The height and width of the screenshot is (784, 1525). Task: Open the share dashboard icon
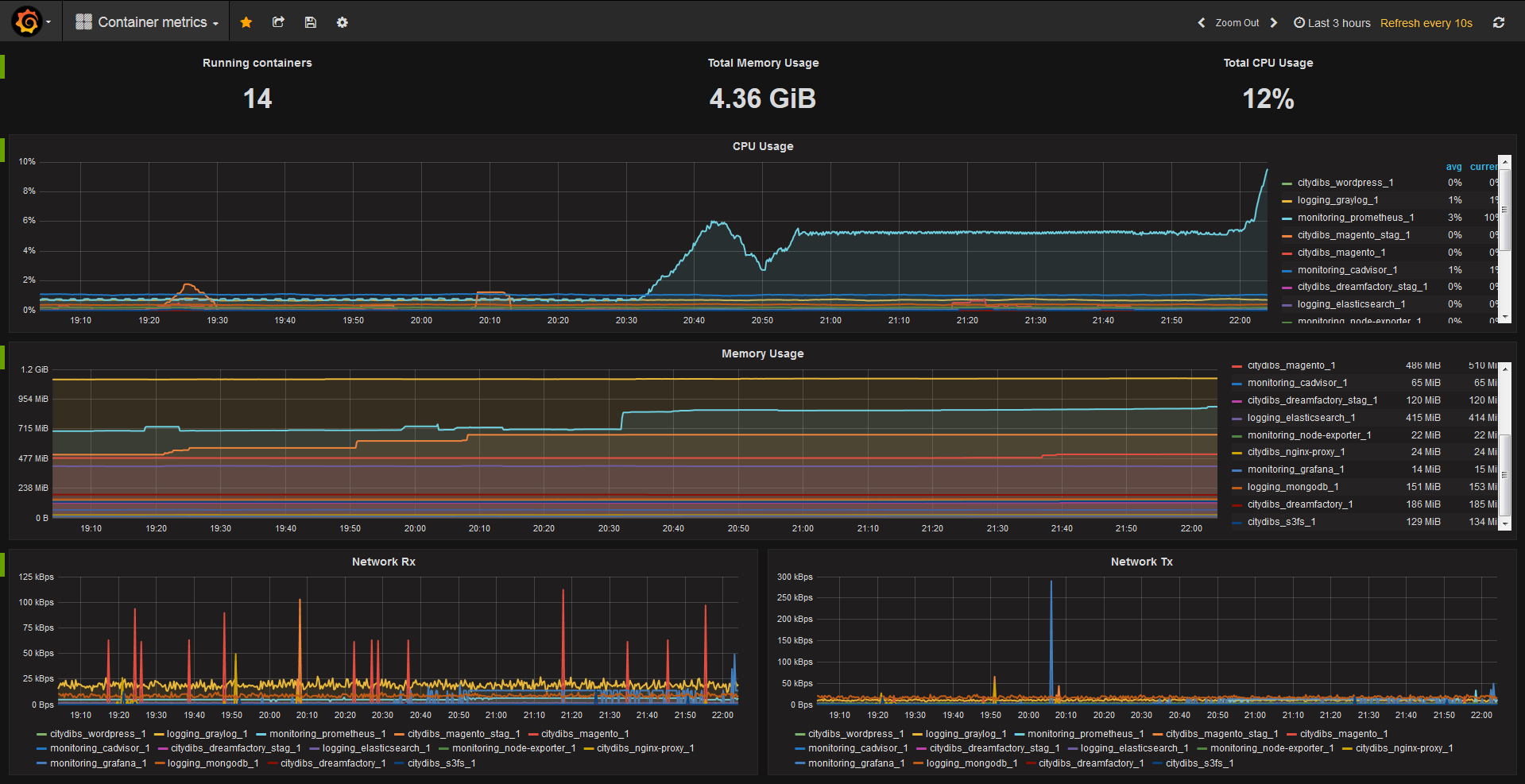278,22
